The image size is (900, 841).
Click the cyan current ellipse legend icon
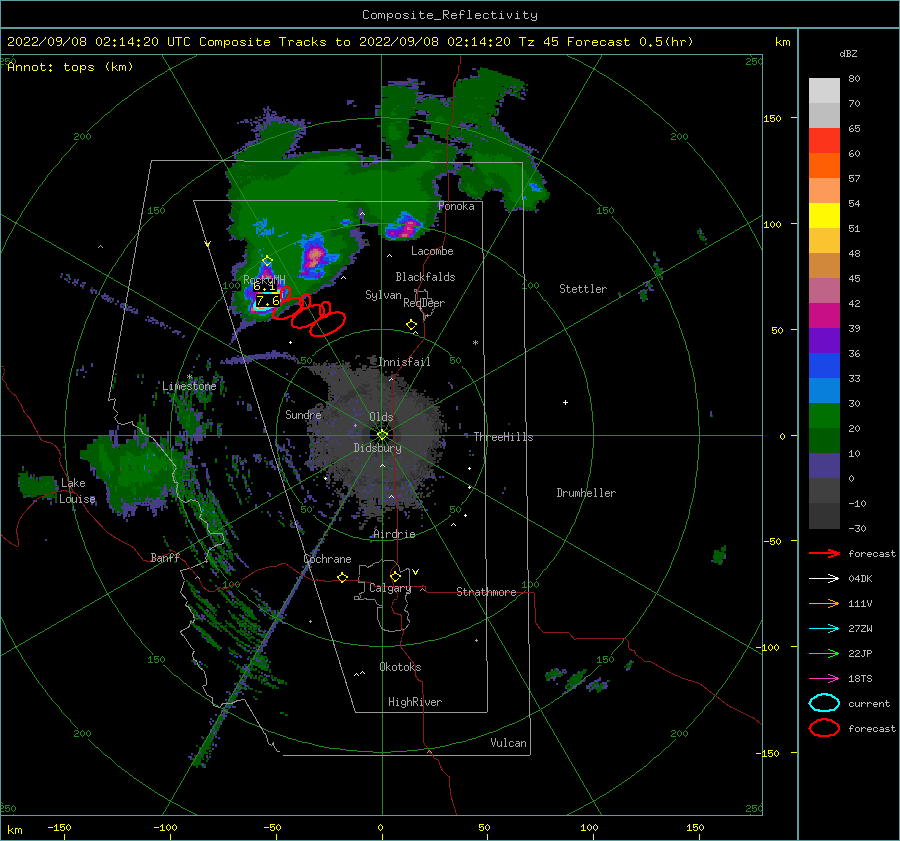824,703
